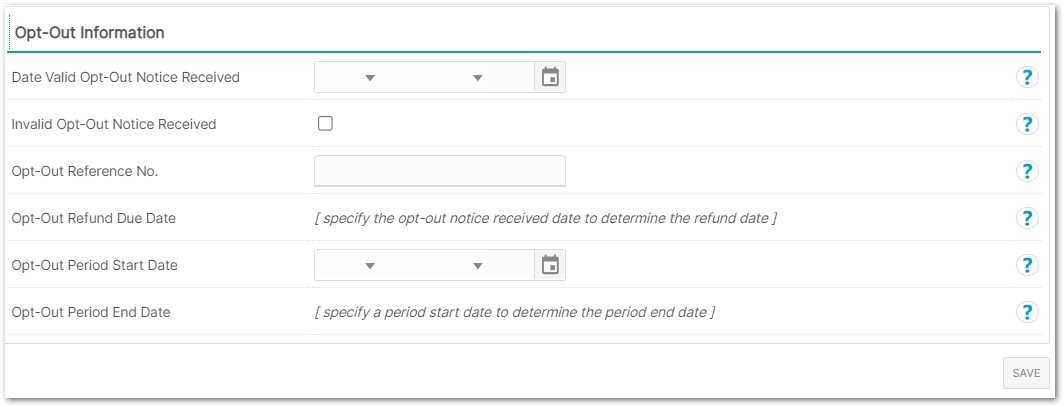Show help for Opt-Out Reference No.
Image resolution: width=1064 pixels, height=407 pixels.
pyautogui.click(x=1027, y=171)
